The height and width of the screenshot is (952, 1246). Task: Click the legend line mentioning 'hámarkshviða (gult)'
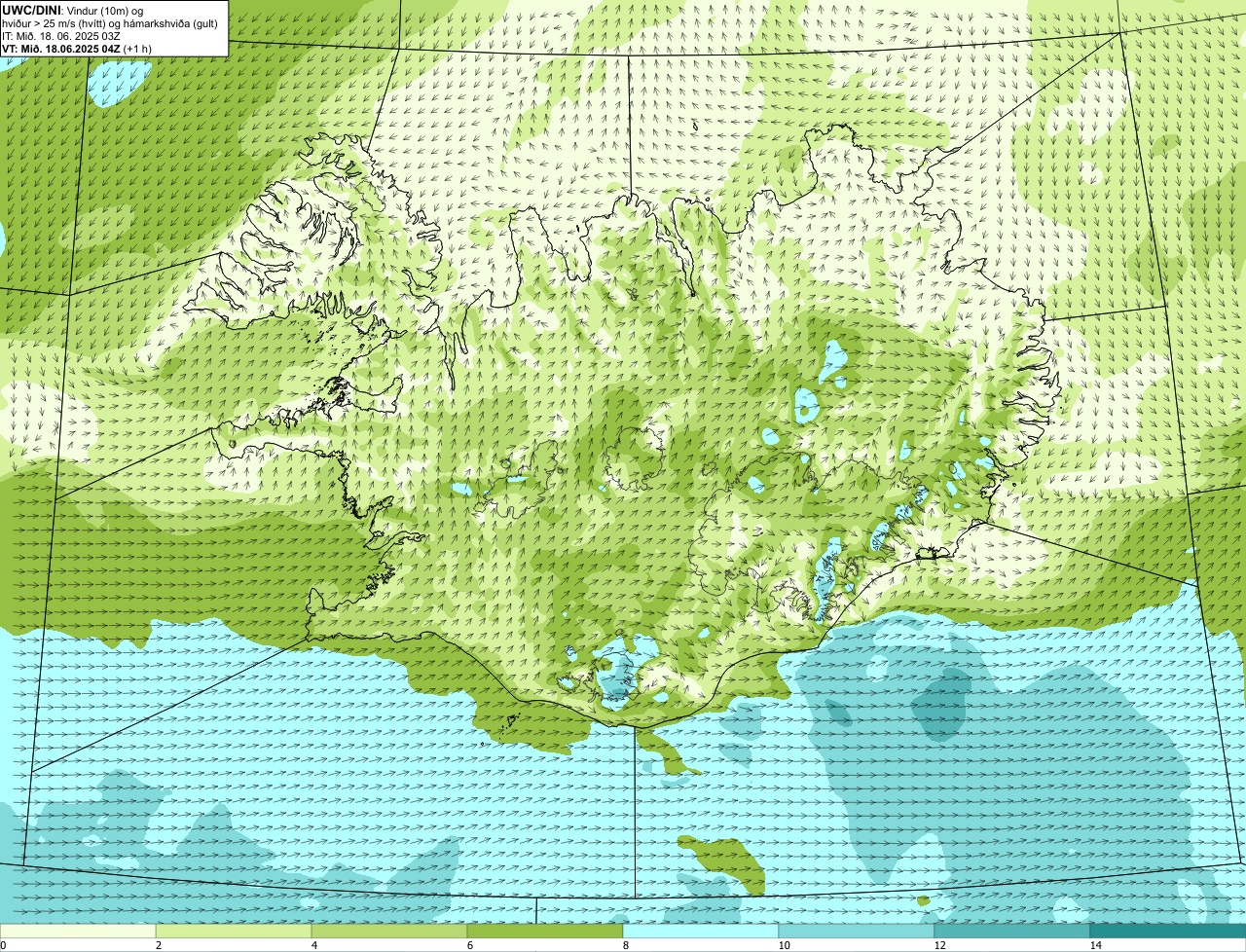110,22
